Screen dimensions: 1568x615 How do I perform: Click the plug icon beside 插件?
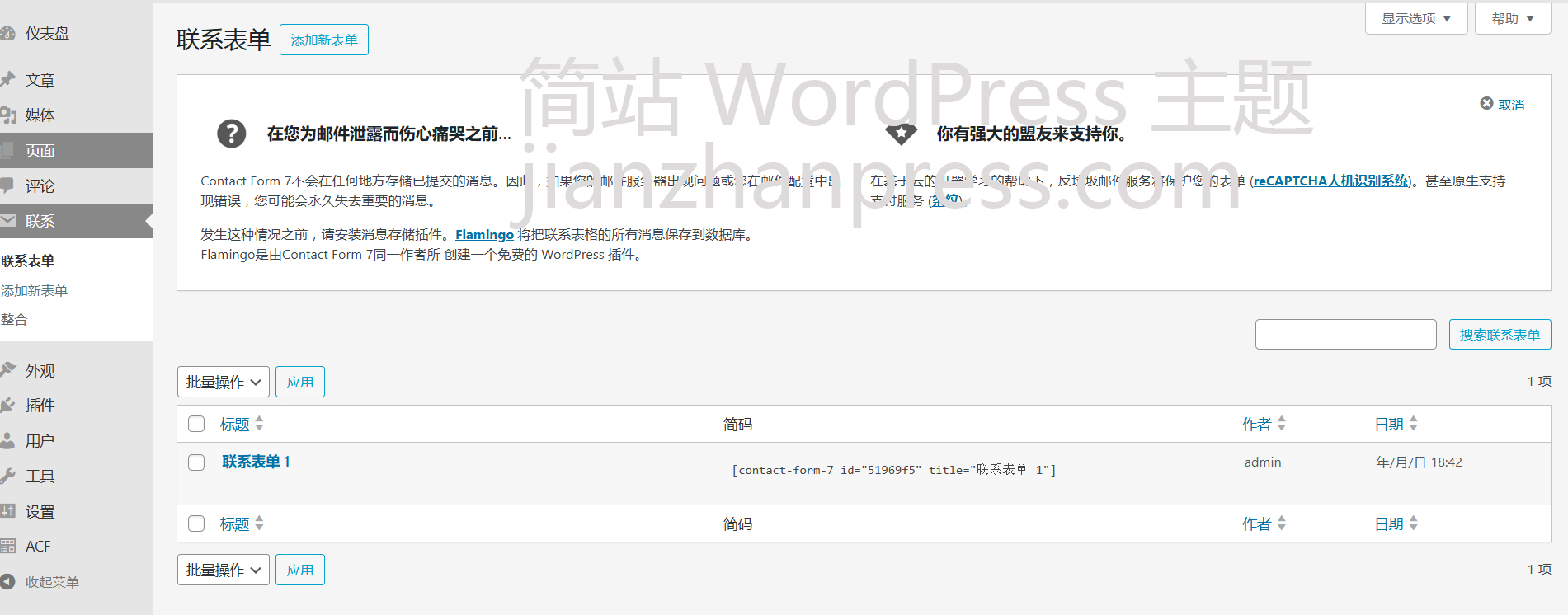point(8,406)
